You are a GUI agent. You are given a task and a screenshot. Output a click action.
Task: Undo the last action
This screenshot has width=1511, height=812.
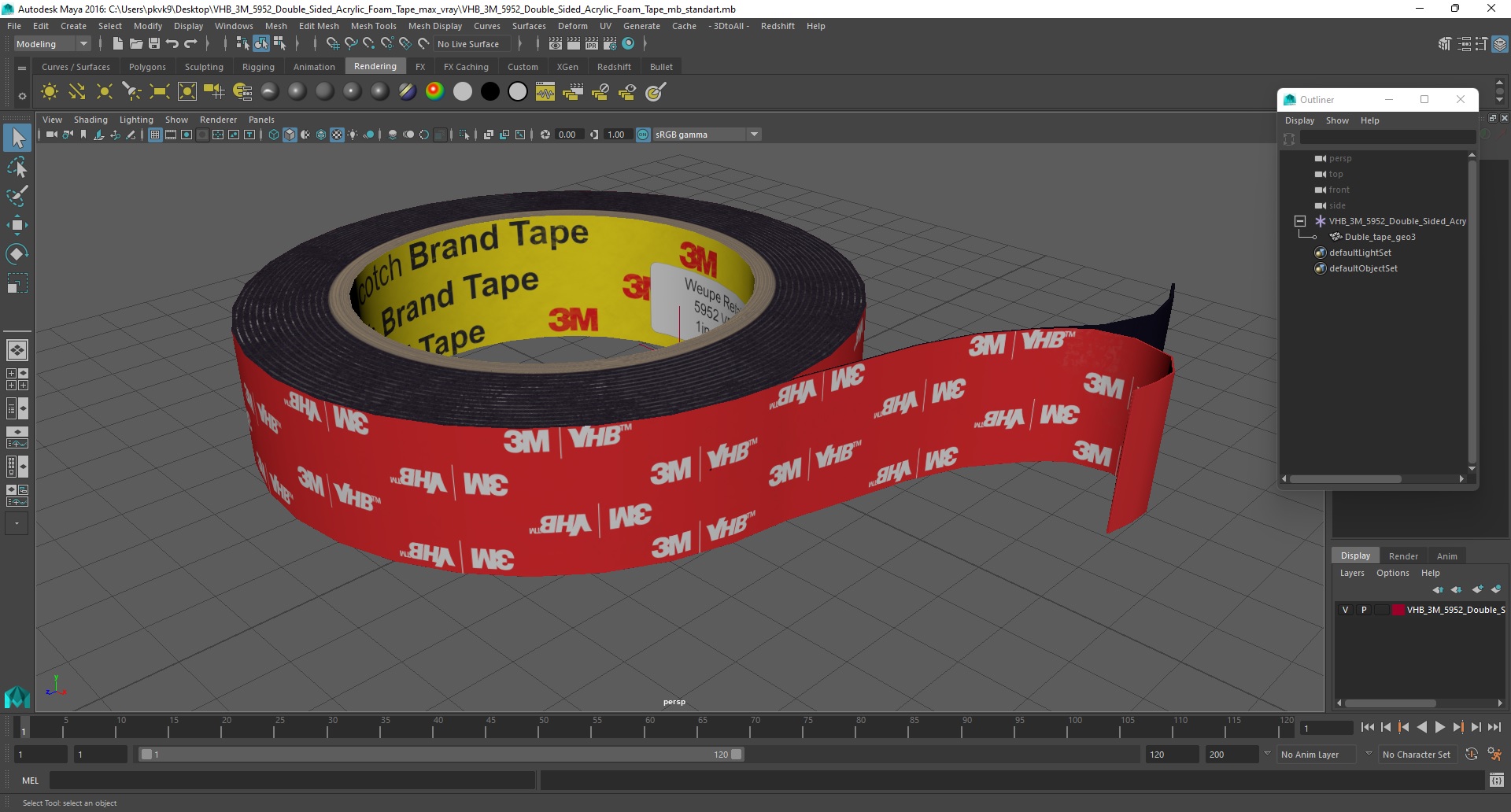click(x=172, y=44)
